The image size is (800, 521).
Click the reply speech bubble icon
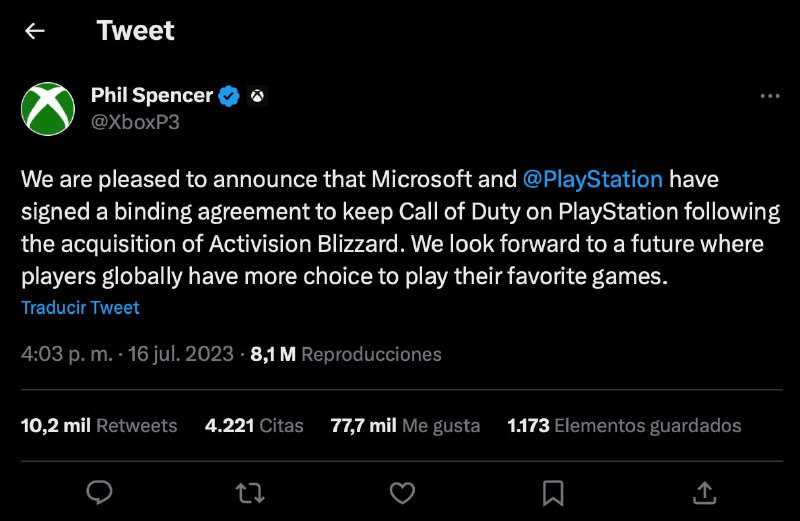tap(99, 492)
